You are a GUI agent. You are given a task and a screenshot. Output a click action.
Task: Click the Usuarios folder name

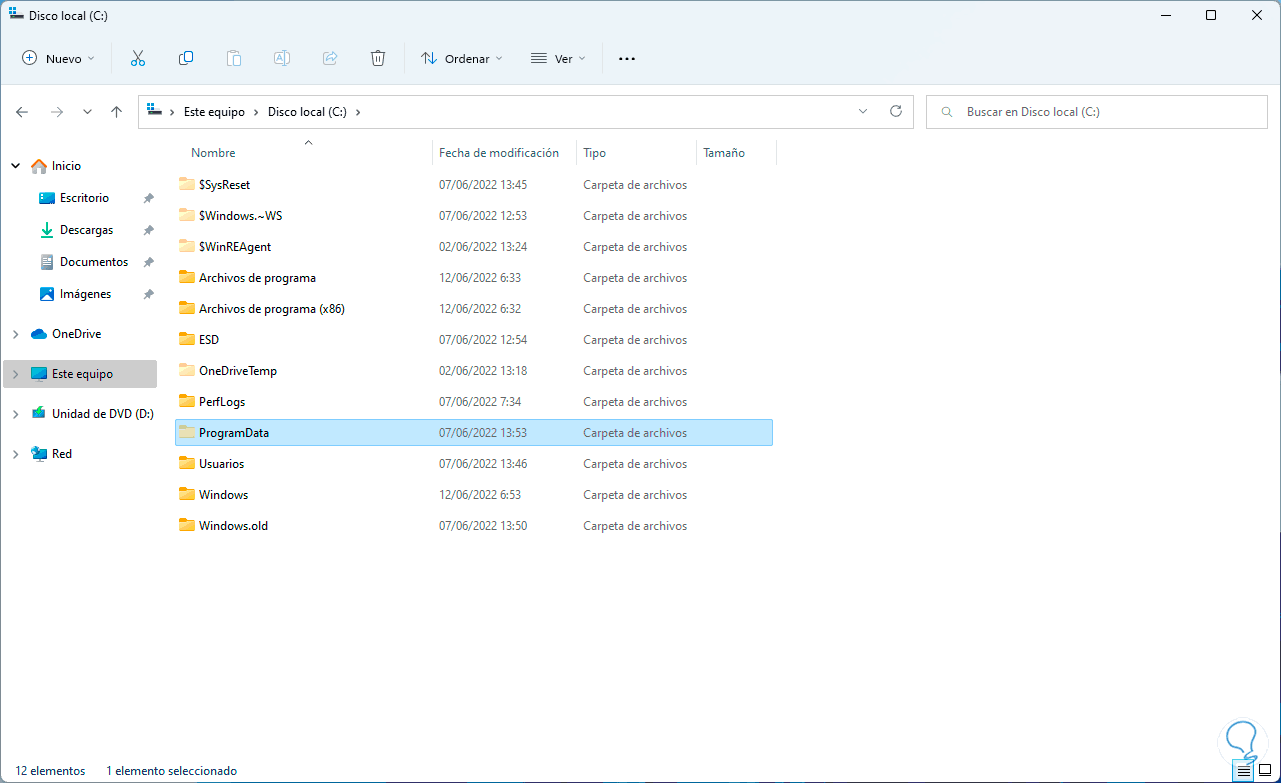click(221, 463)
